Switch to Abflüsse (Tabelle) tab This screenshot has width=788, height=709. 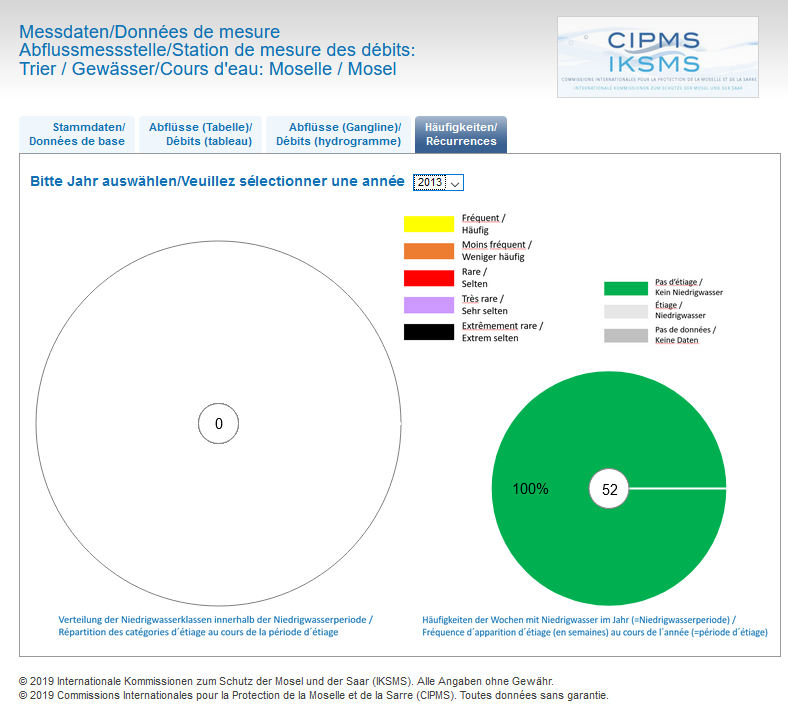(200, 134)
